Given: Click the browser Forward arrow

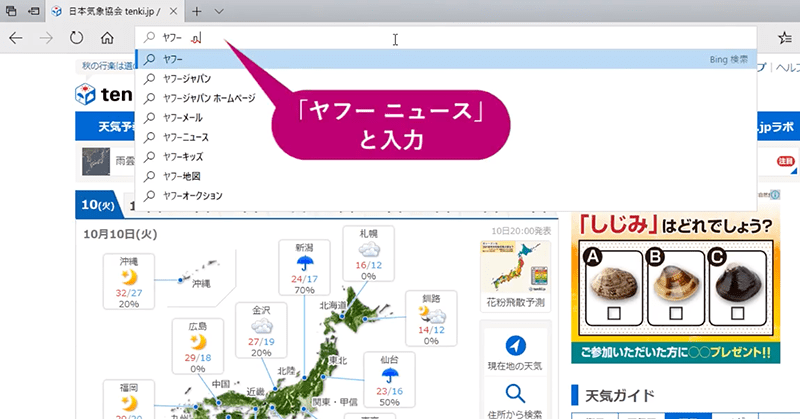Looking at the screenshot, I should [x=46, y=38].
